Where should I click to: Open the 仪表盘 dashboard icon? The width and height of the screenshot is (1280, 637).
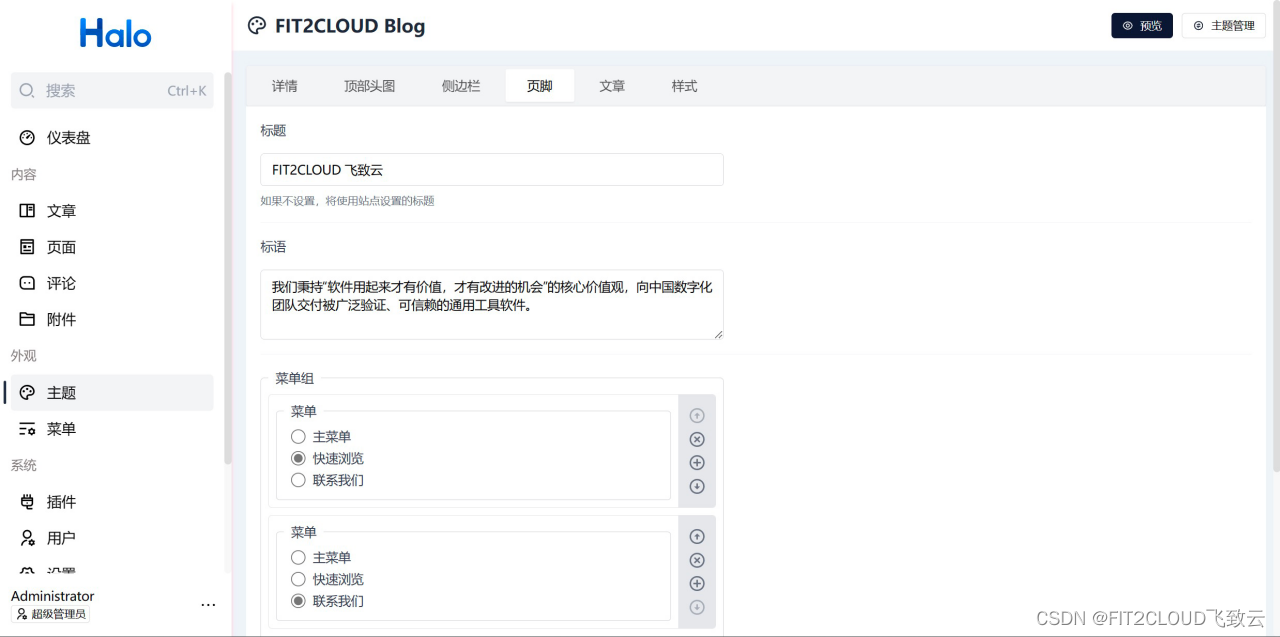(x=27, y=138)
